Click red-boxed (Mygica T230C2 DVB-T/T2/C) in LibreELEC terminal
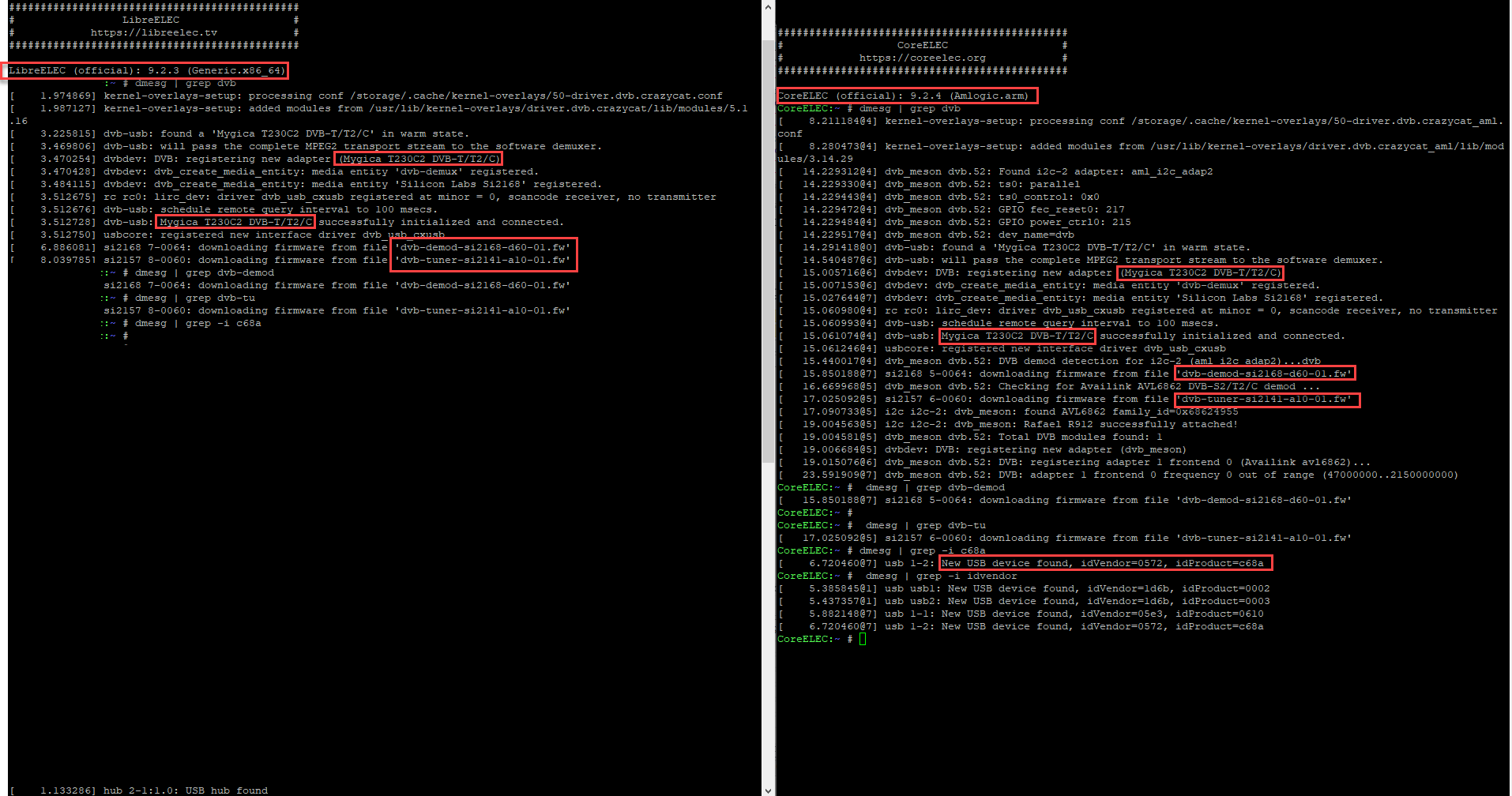Screen dimensions: 1512x796 click(x=419, y=159)
